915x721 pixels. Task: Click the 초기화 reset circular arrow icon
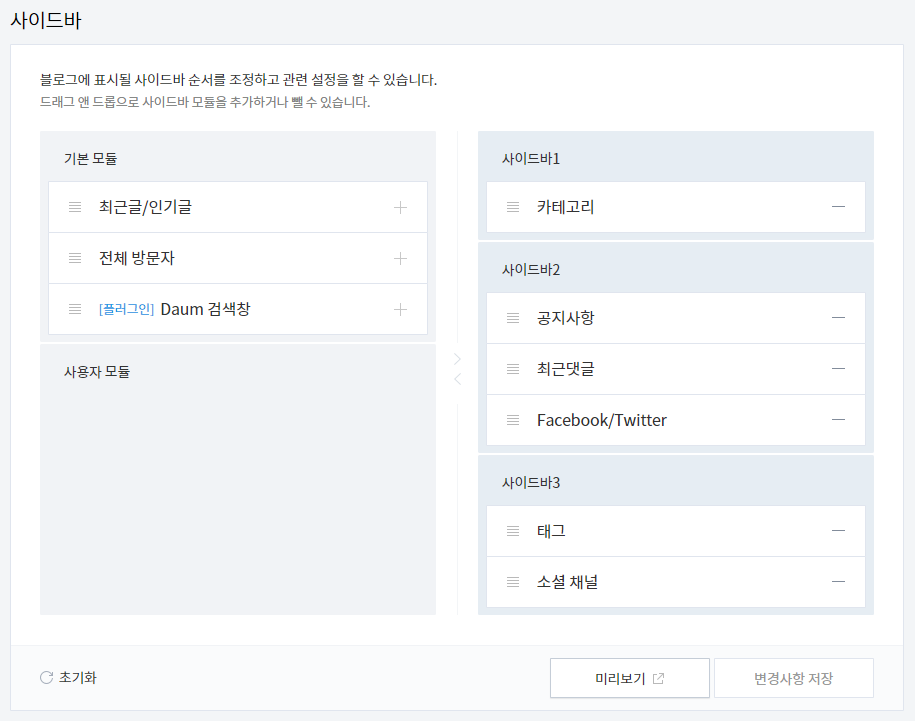[47, 677]
